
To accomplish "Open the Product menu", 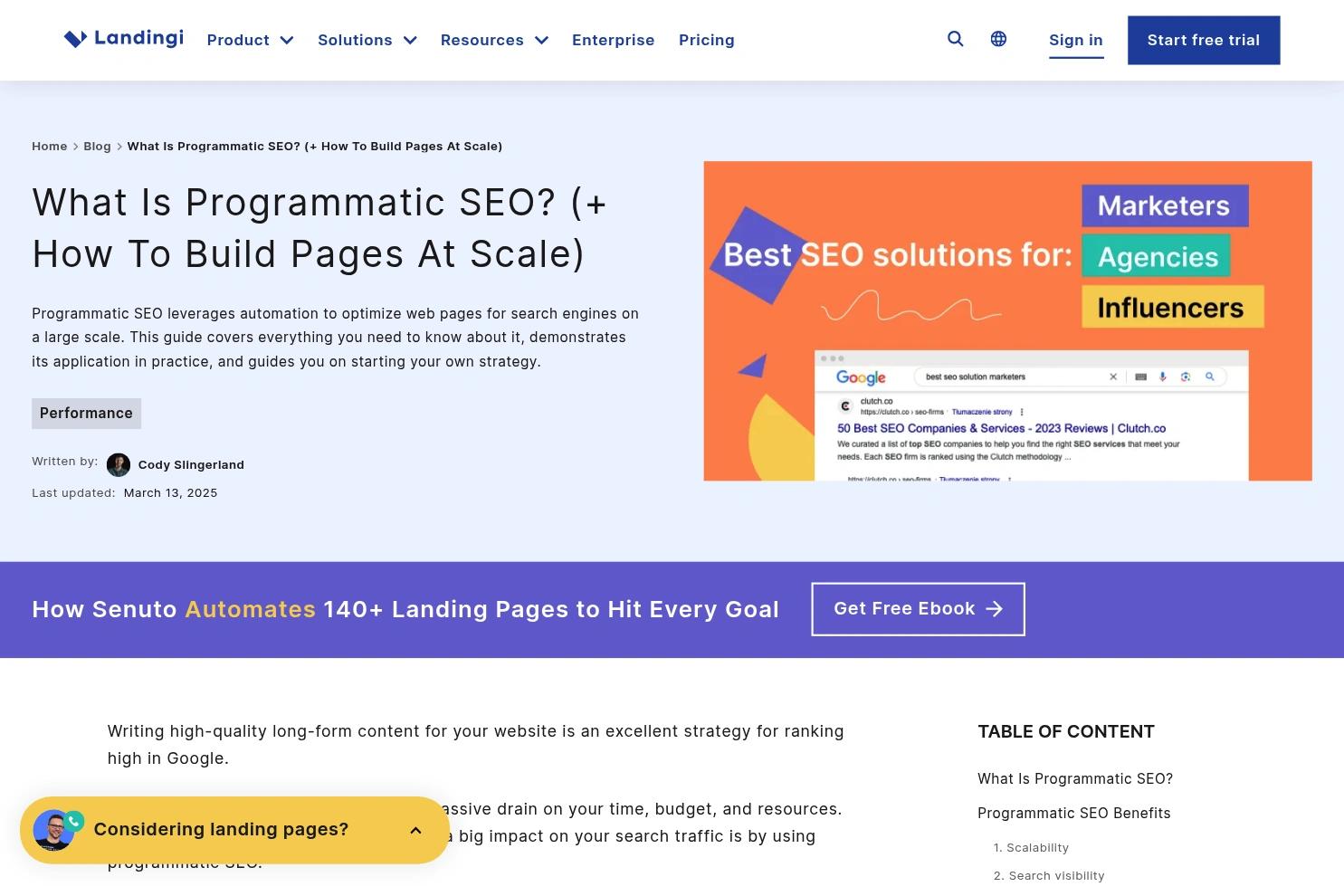I will tap(238, 40).
